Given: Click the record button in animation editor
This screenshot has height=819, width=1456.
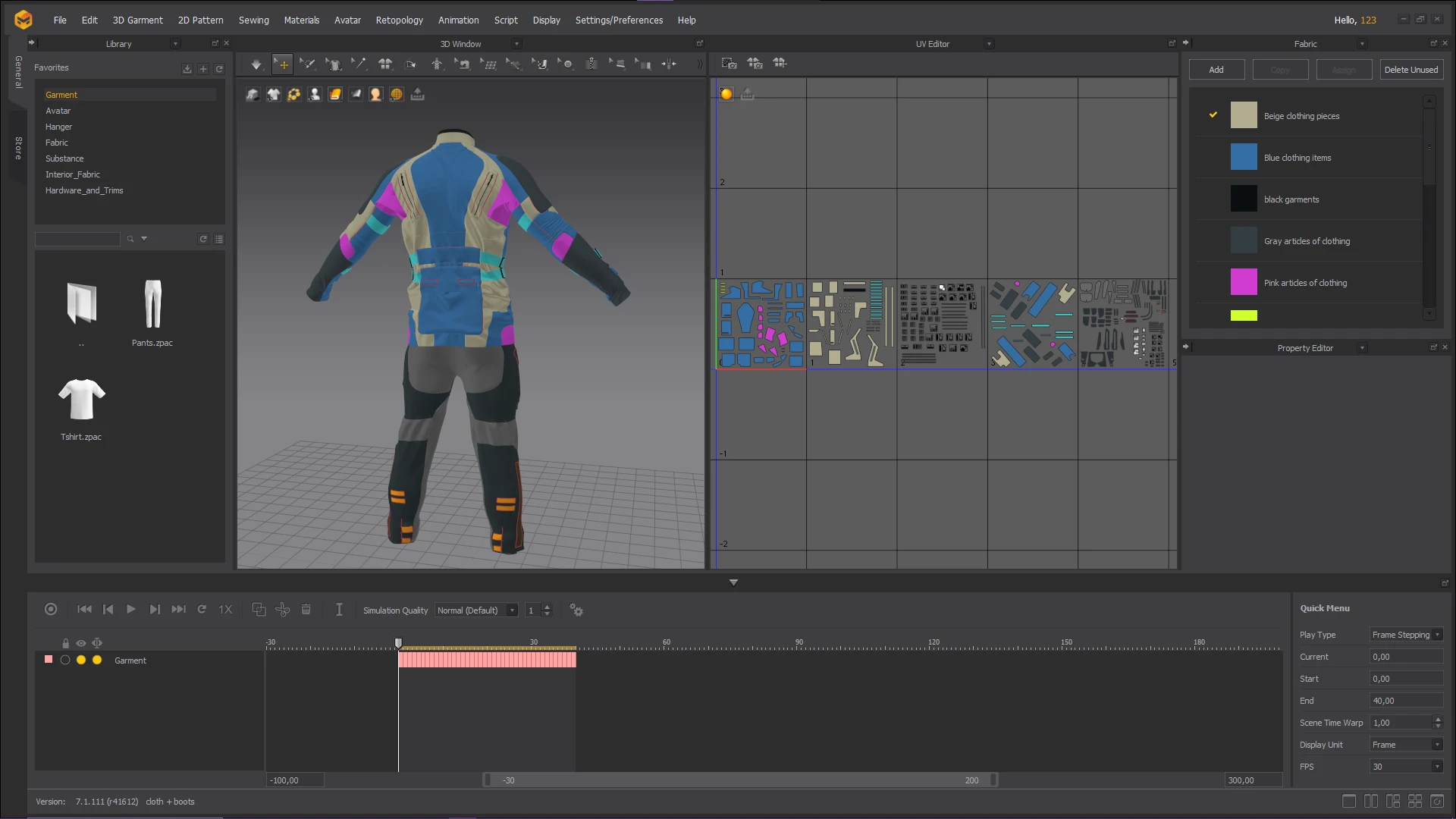Looking at the screenshot, I should coord(51,610).
